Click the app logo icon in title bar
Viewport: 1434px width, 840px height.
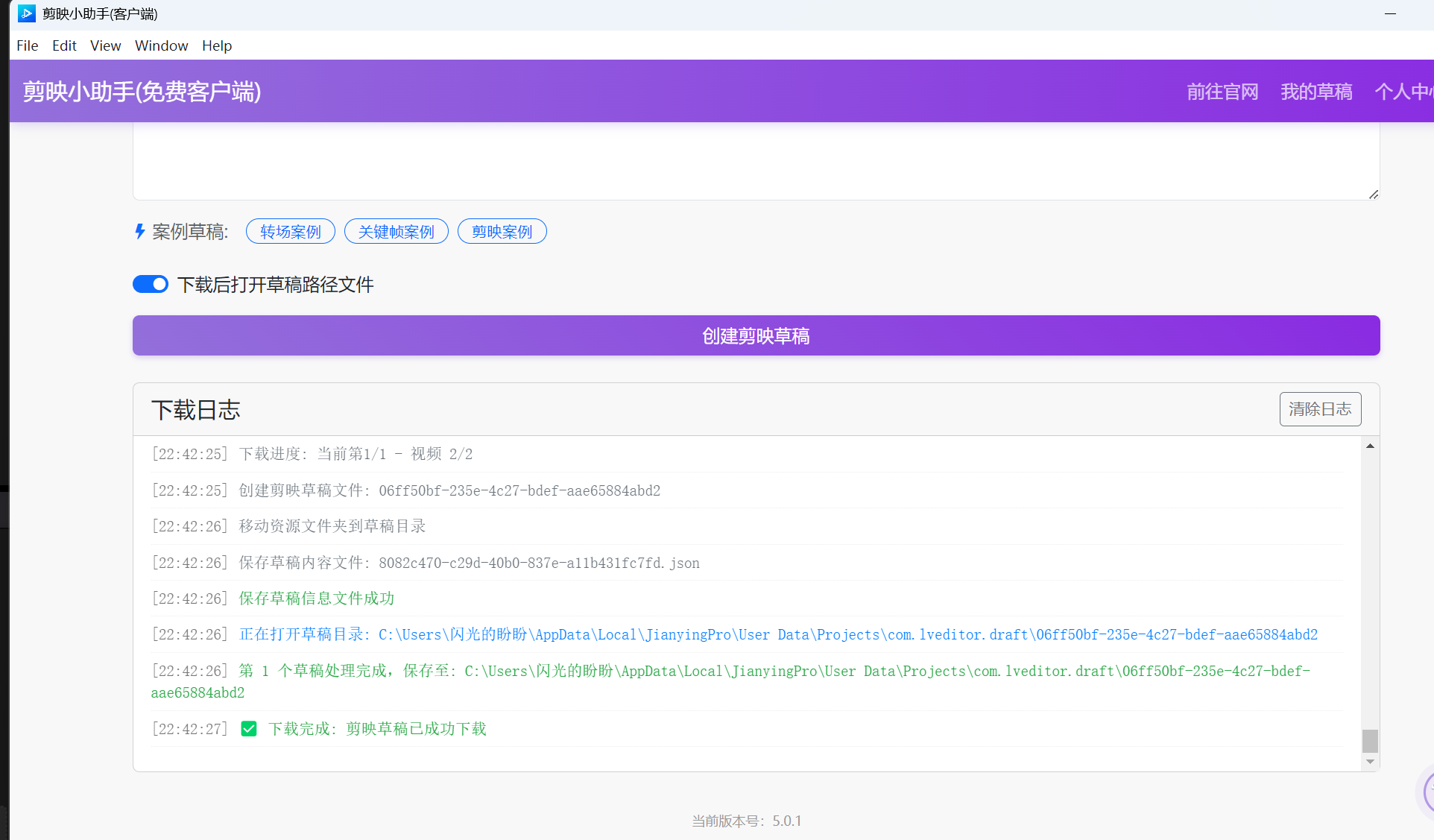click(26, 13)
